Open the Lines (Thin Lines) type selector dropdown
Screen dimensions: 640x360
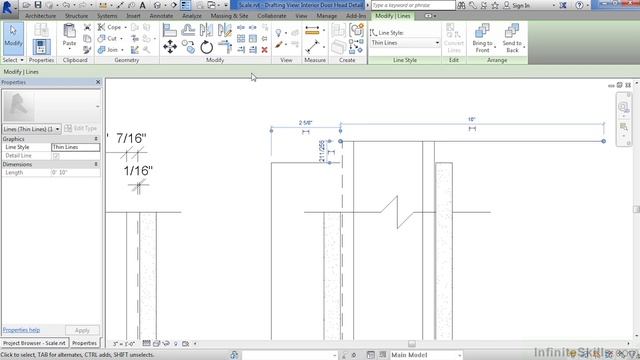pyautogui.click(x=31, y=129)
